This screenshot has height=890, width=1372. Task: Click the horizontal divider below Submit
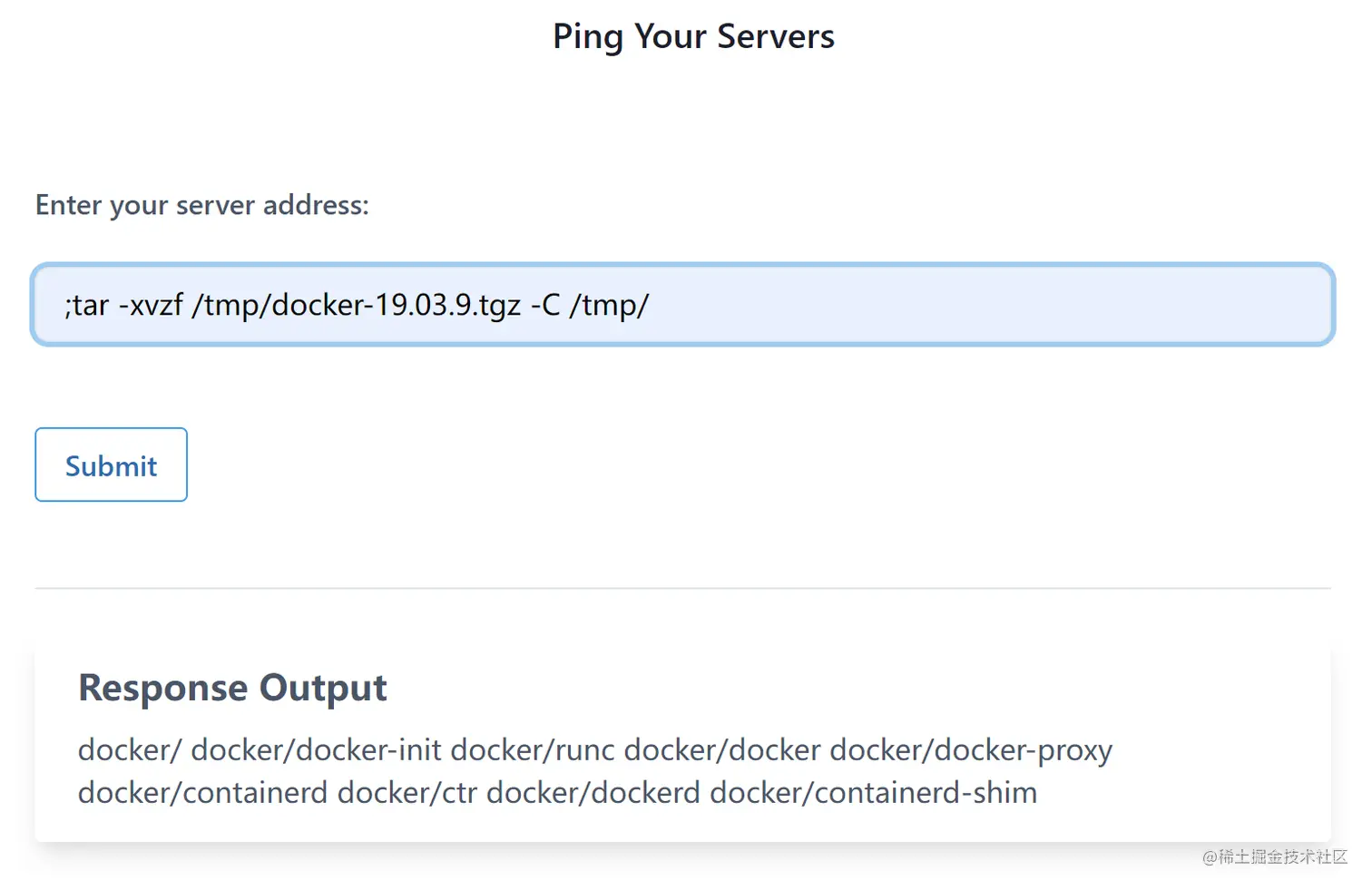point(682,588)
